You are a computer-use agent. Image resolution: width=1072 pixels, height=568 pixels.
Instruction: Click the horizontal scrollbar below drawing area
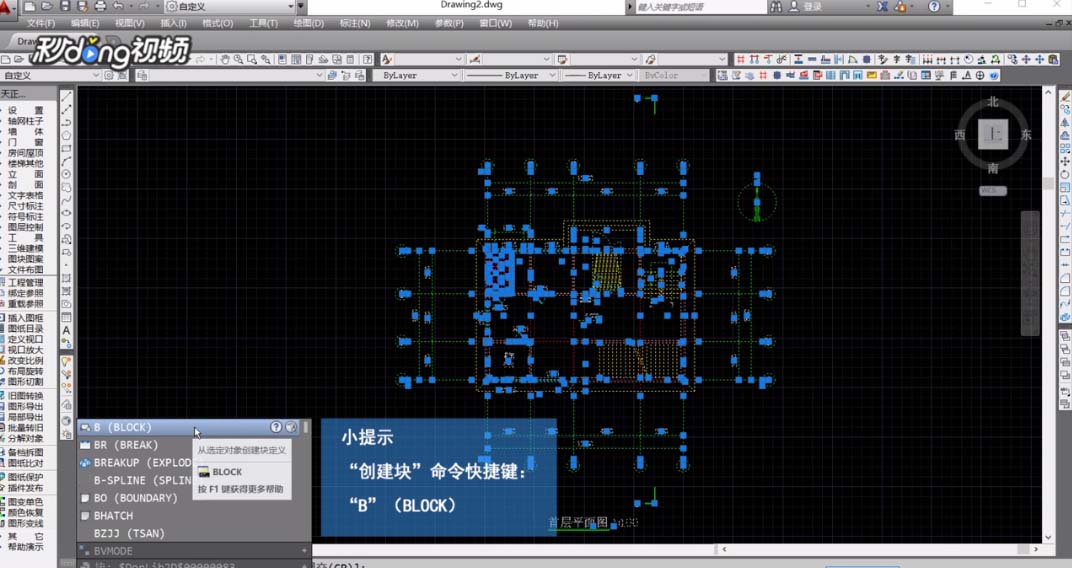880,549
